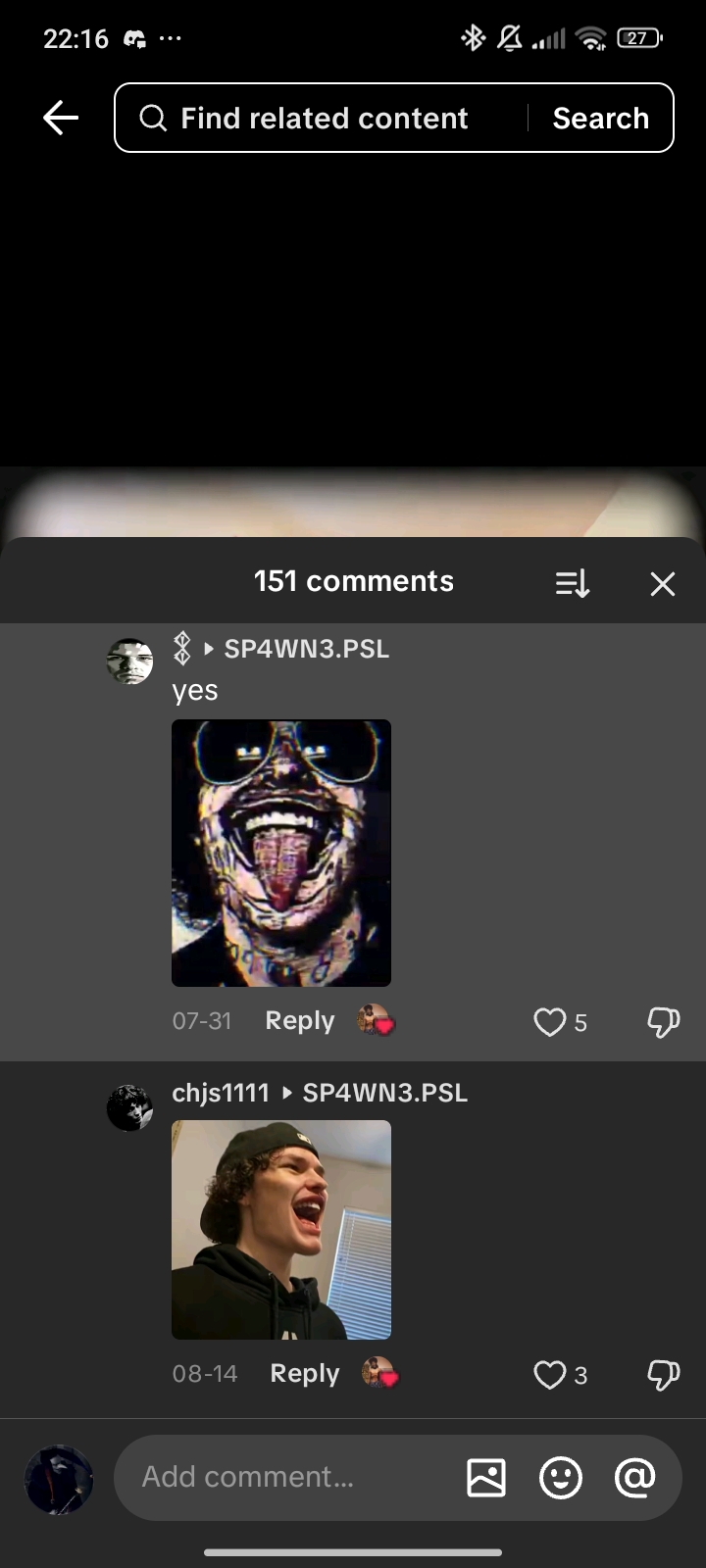Tap the @ mention icon
The height and width of the screenshot is (1568, 706).
634,1477
